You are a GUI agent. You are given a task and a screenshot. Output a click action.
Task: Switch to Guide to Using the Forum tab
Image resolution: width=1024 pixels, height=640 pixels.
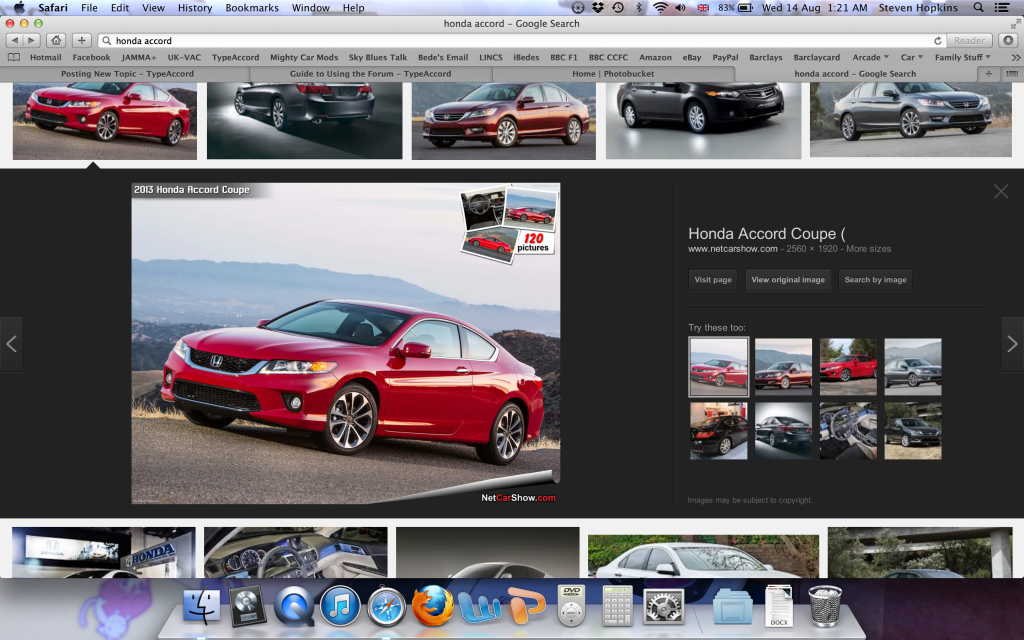(x=370, y=74)
